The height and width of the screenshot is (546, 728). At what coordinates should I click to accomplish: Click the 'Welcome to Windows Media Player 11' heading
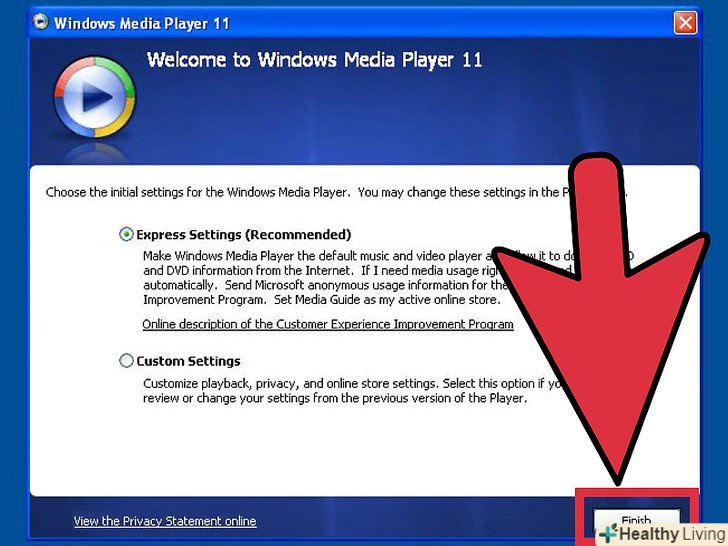(314, 60)
